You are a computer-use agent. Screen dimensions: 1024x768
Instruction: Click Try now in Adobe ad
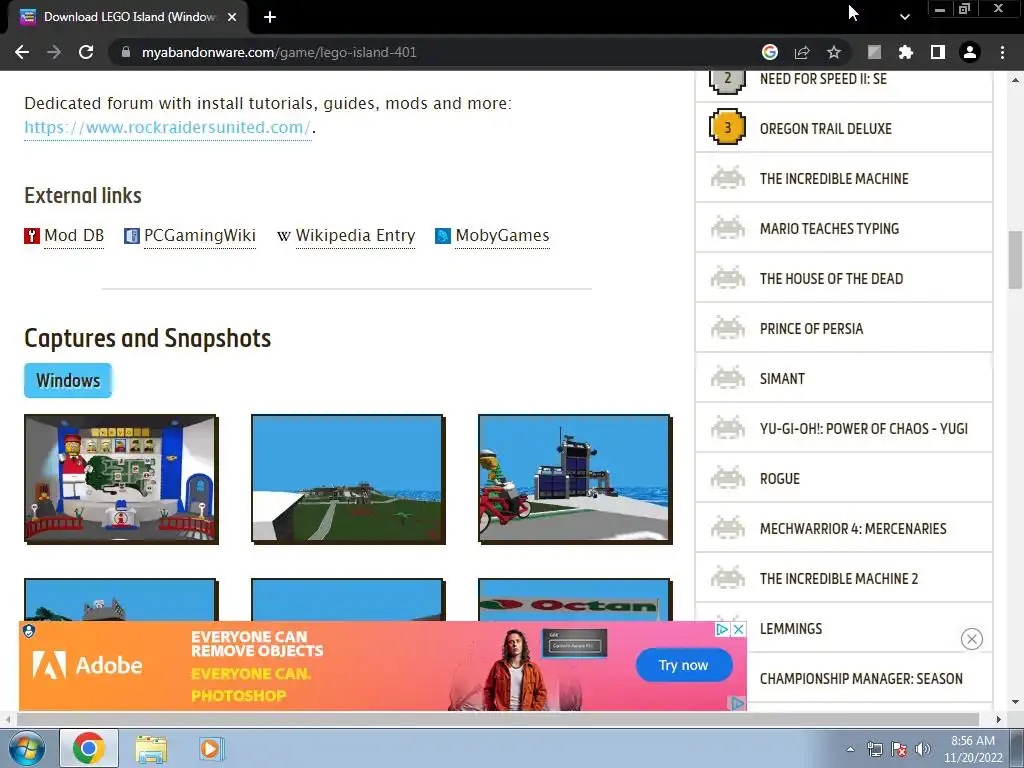684,665
